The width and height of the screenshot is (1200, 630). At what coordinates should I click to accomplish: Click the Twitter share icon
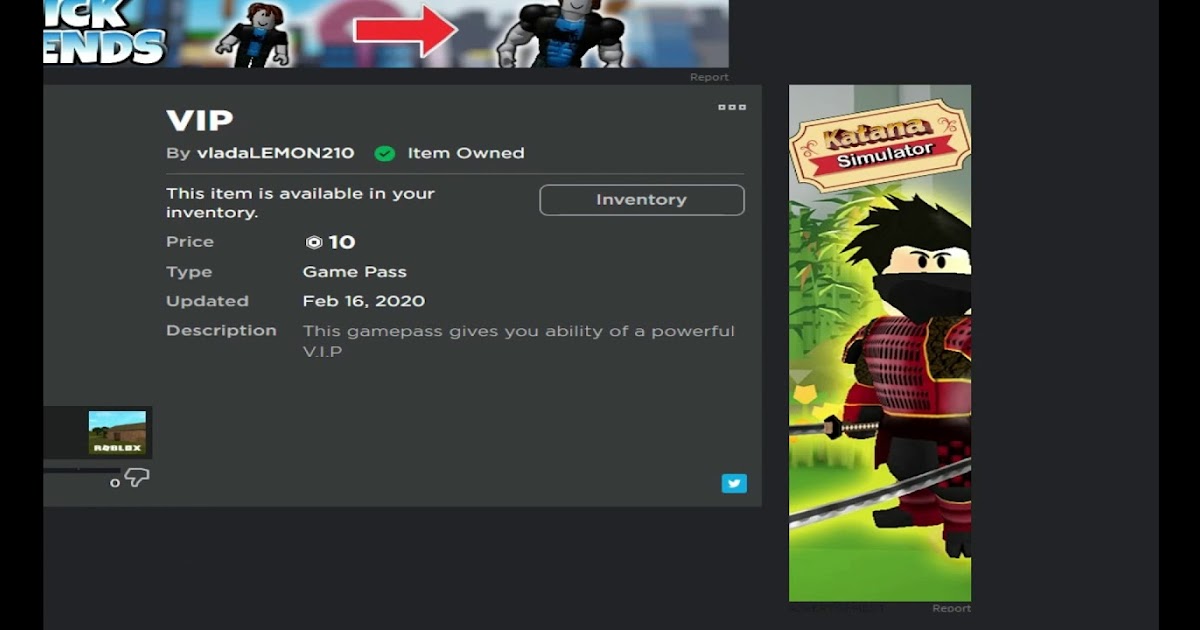(734, 483)
